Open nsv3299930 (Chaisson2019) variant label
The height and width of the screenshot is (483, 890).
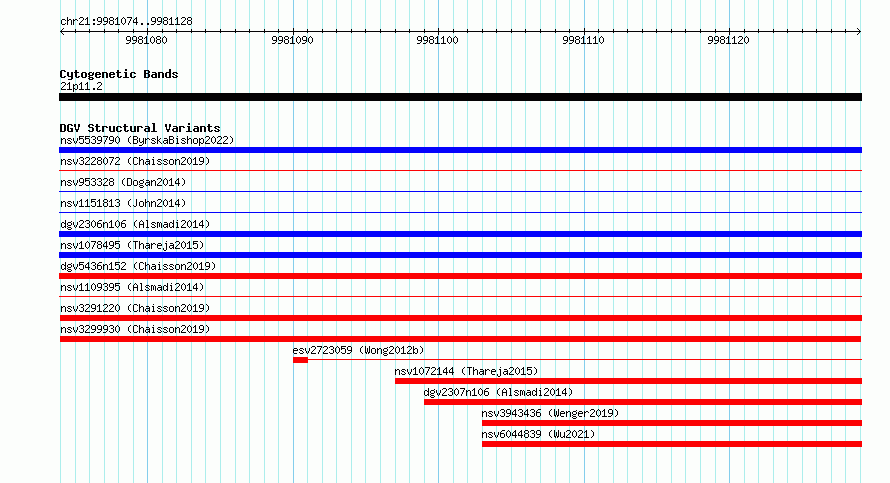[135, 329]
